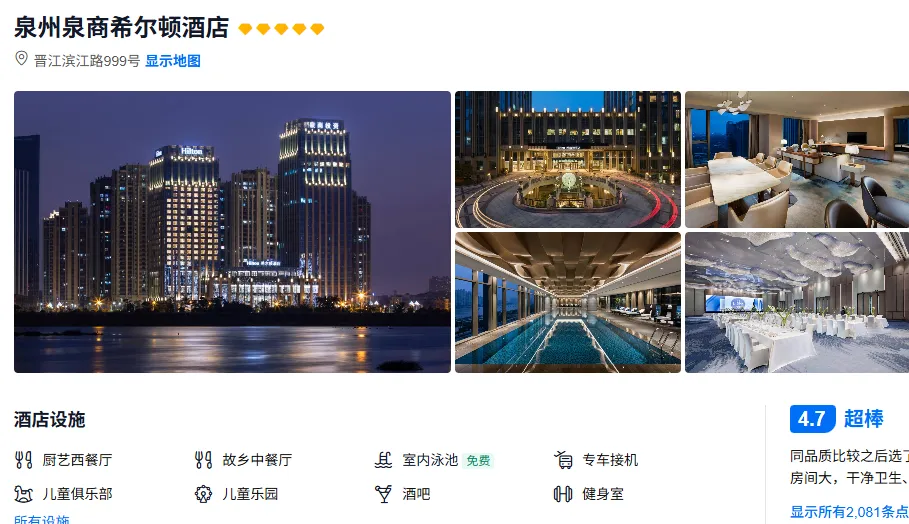The height and width of the screenshot is (524, 909).
Task: Open the 所有设施 all facilities link
Action: pos(42,519)
